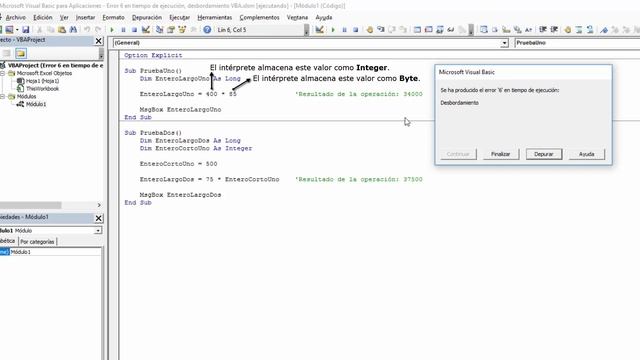Click the blue Help question mark icon
Image resolution: width=640 pixels, height=360 pixels.
(207, 30)
